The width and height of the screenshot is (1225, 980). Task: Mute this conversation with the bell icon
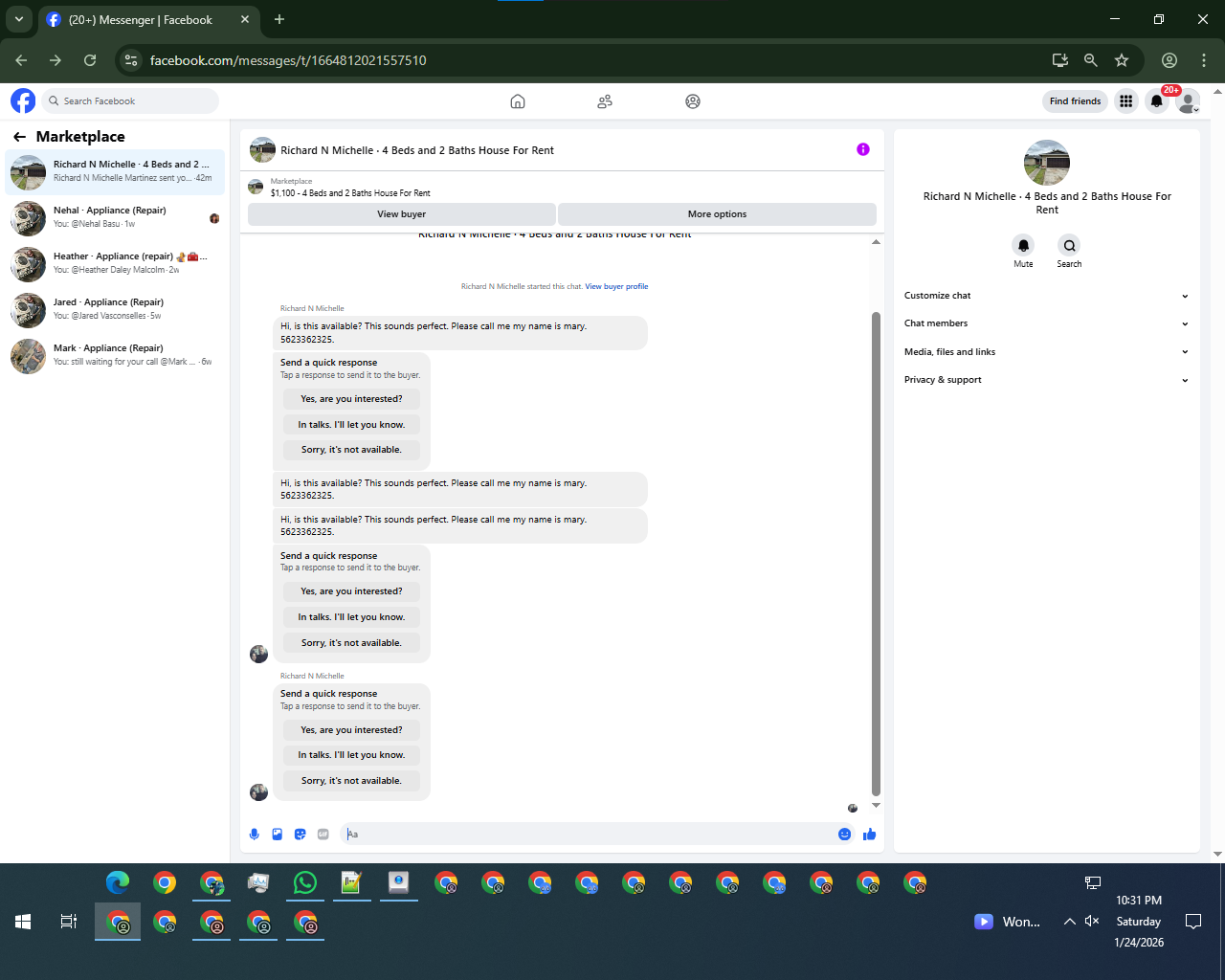coord(1023,245)
